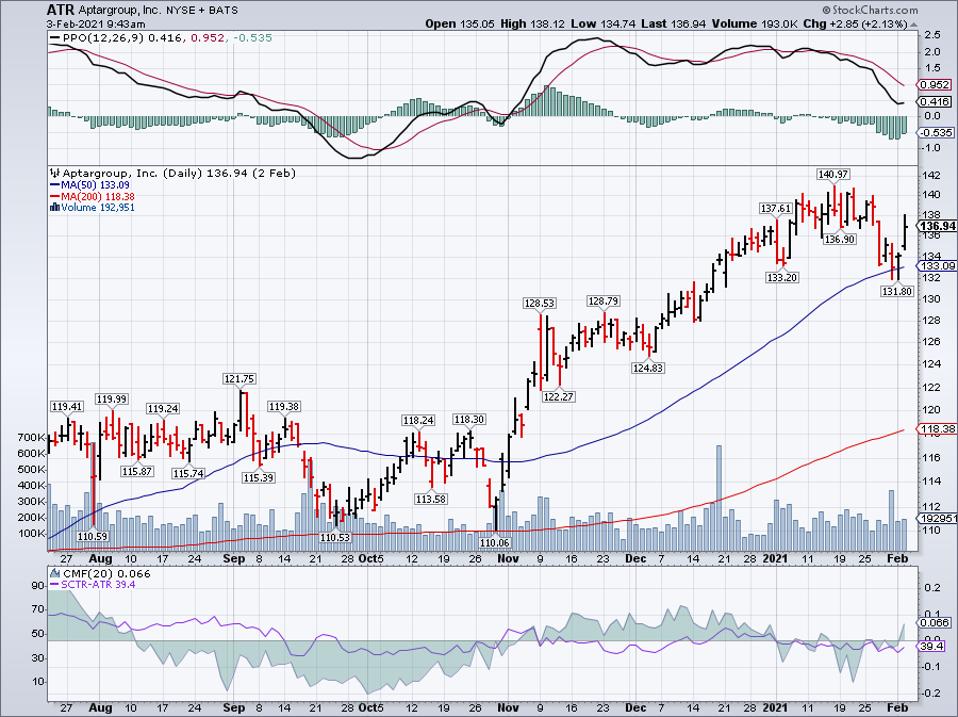This screenshot has height=717, width=958.
Task: Click the 133.20 low price label
Action: point(781,277)
